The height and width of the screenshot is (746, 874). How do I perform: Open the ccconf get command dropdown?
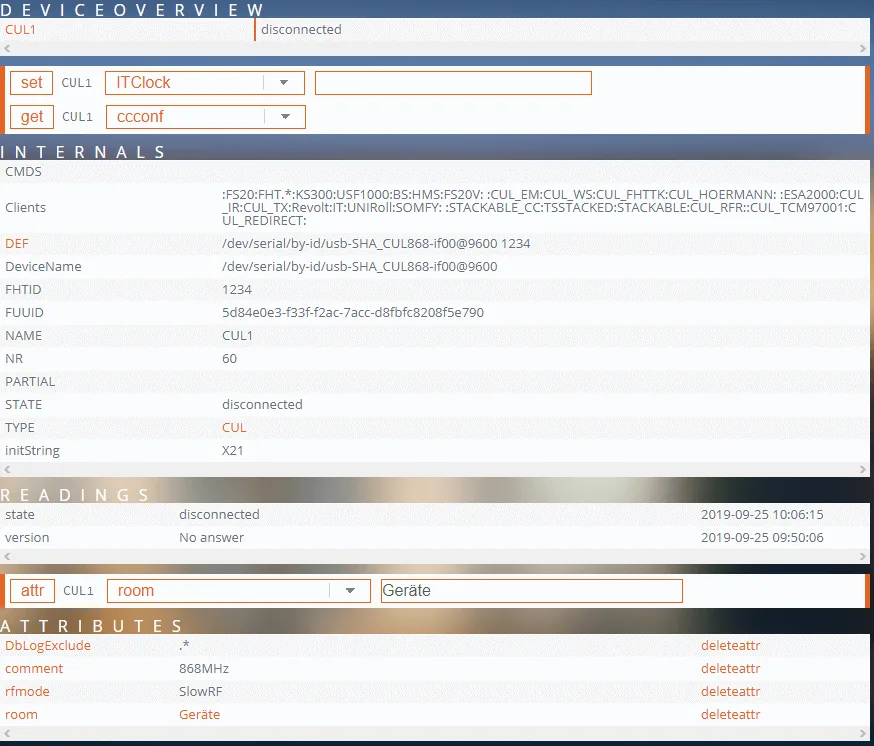[206, 117]
